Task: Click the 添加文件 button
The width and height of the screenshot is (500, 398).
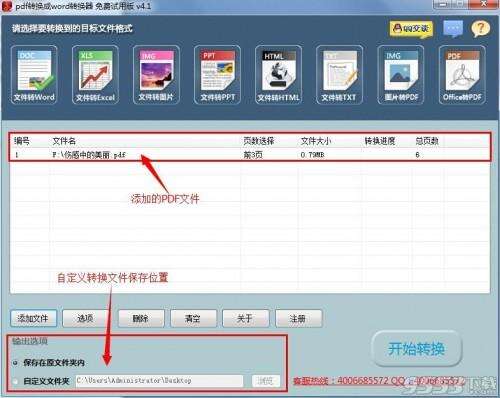Action: point(33,318)
